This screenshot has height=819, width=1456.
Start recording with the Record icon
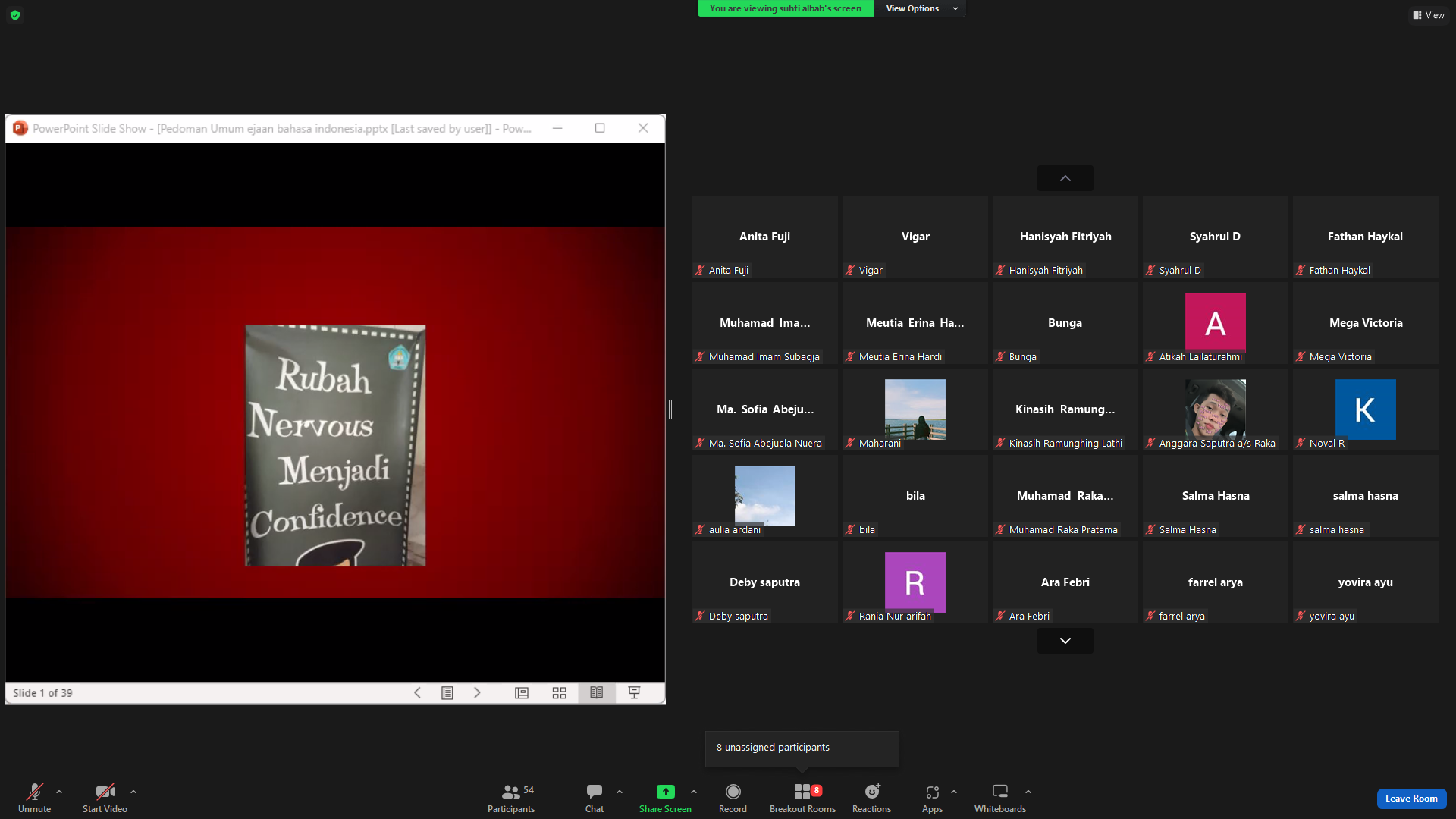(x=733, y=792)
